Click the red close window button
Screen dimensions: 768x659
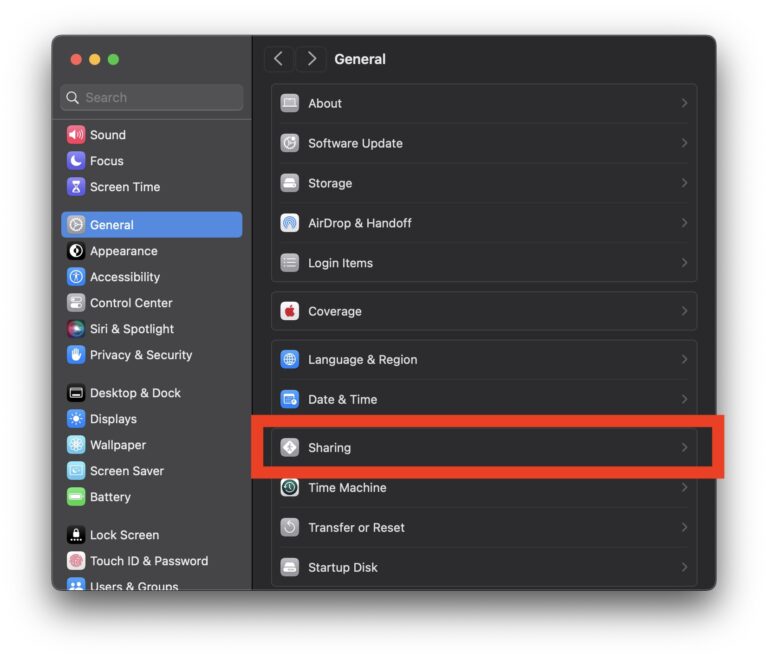[76, 59]
